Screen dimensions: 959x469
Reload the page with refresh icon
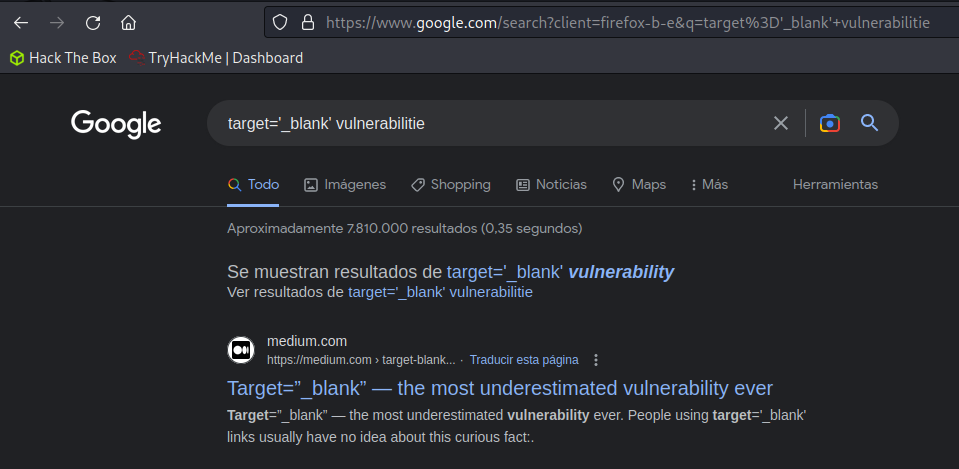point(93,23)
